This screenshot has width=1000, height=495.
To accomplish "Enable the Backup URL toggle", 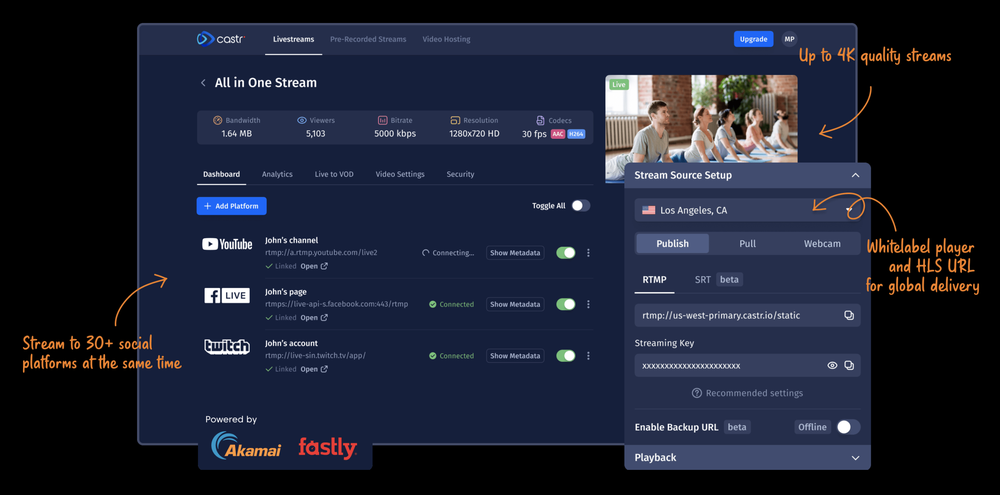I will [x=848, y=427].
